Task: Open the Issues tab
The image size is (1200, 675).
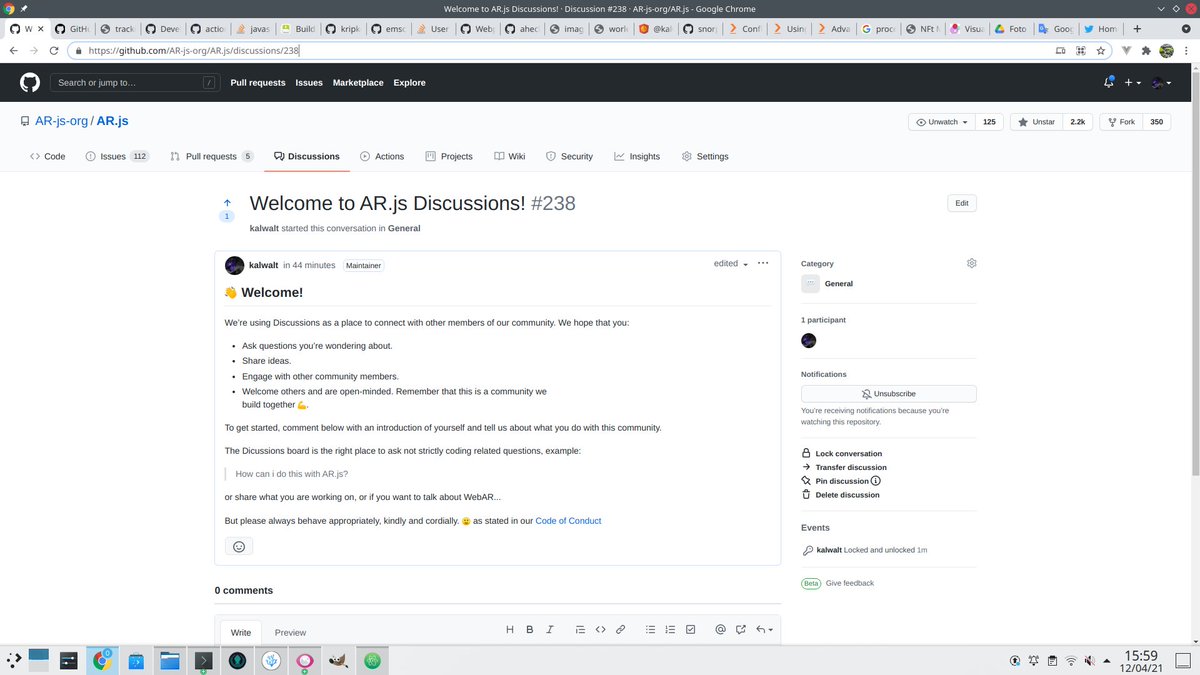Action: tap(117, 156)
